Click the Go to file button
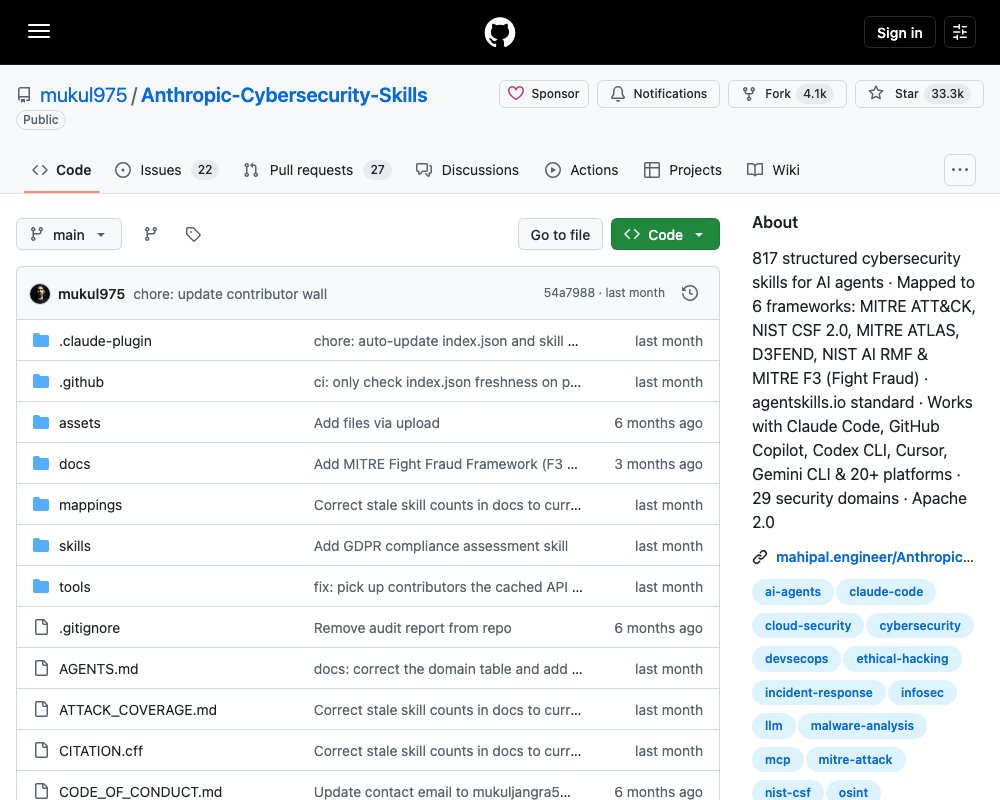This screenshot has height=800, width=1000. coord(560,234)
